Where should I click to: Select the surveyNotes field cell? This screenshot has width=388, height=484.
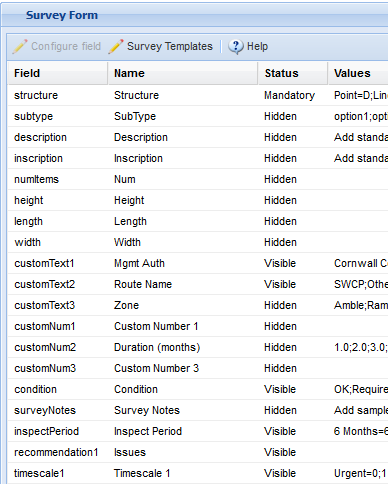(x=58, y=410)
